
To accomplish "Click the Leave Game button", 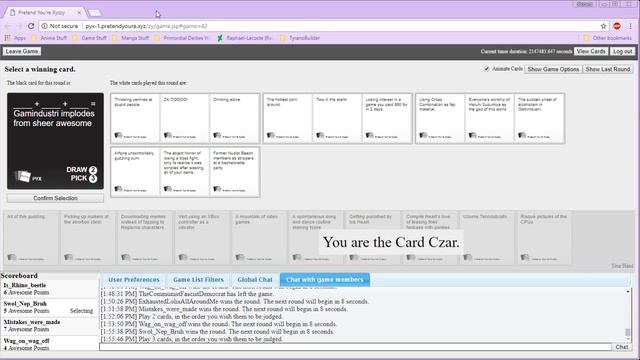I will pos(22,51).
